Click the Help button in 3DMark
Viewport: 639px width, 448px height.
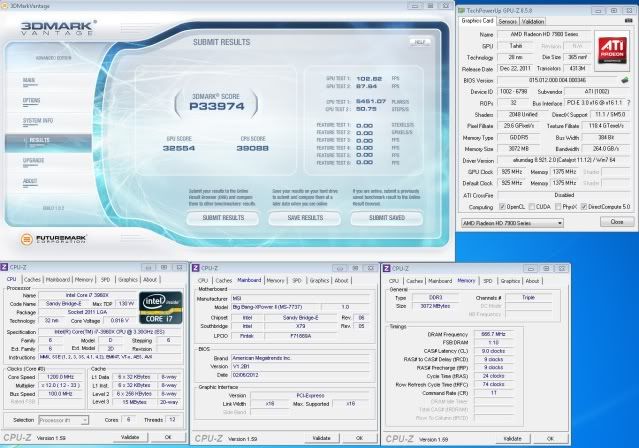point(420,42)
